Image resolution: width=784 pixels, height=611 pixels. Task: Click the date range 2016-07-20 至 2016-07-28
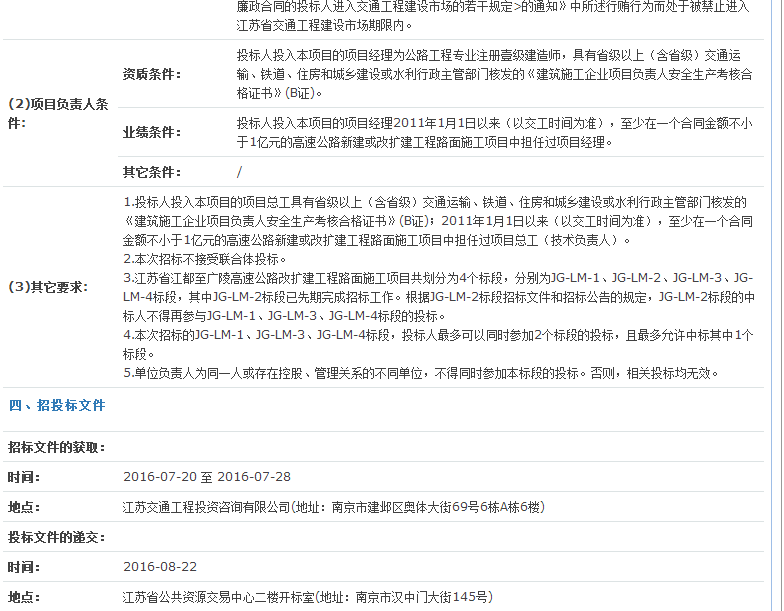[x=207, y=477]
